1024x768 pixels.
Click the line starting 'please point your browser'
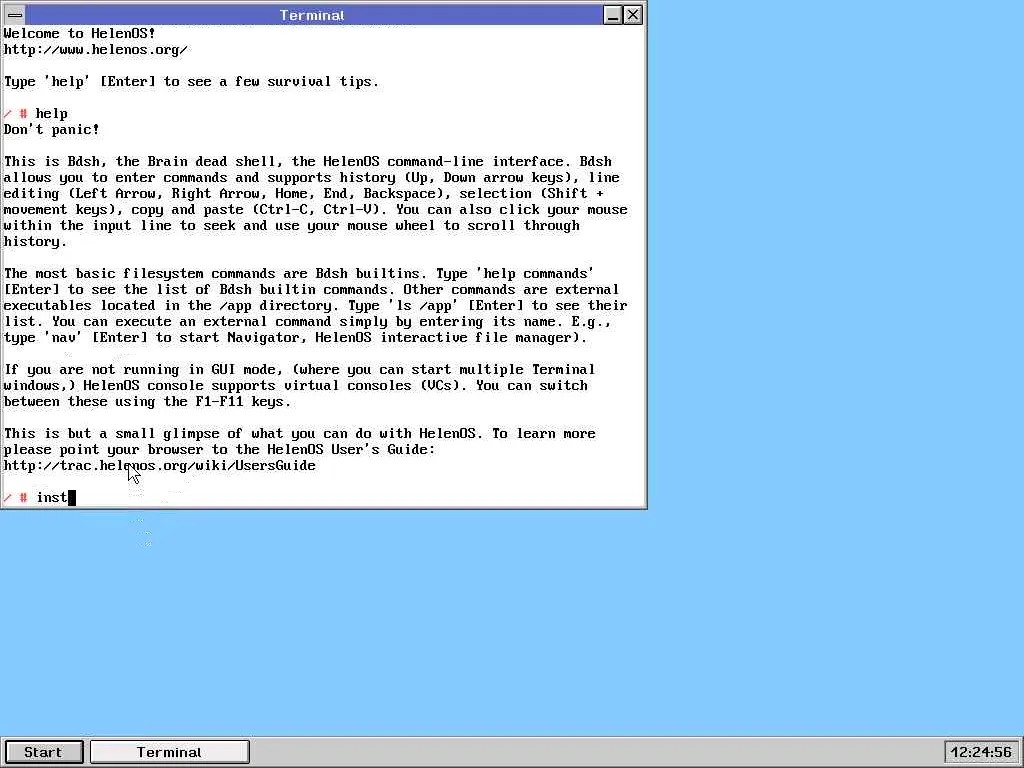click(x=219, y=449)
